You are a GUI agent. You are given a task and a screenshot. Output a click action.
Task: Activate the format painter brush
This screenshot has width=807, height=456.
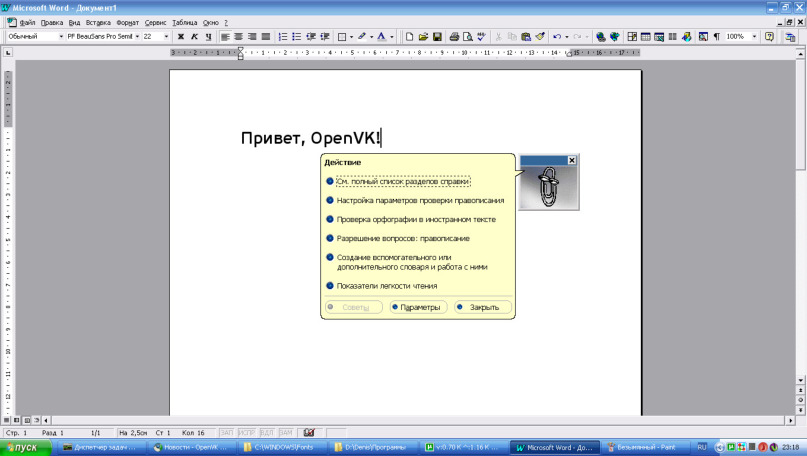click(x=539, y=37)
